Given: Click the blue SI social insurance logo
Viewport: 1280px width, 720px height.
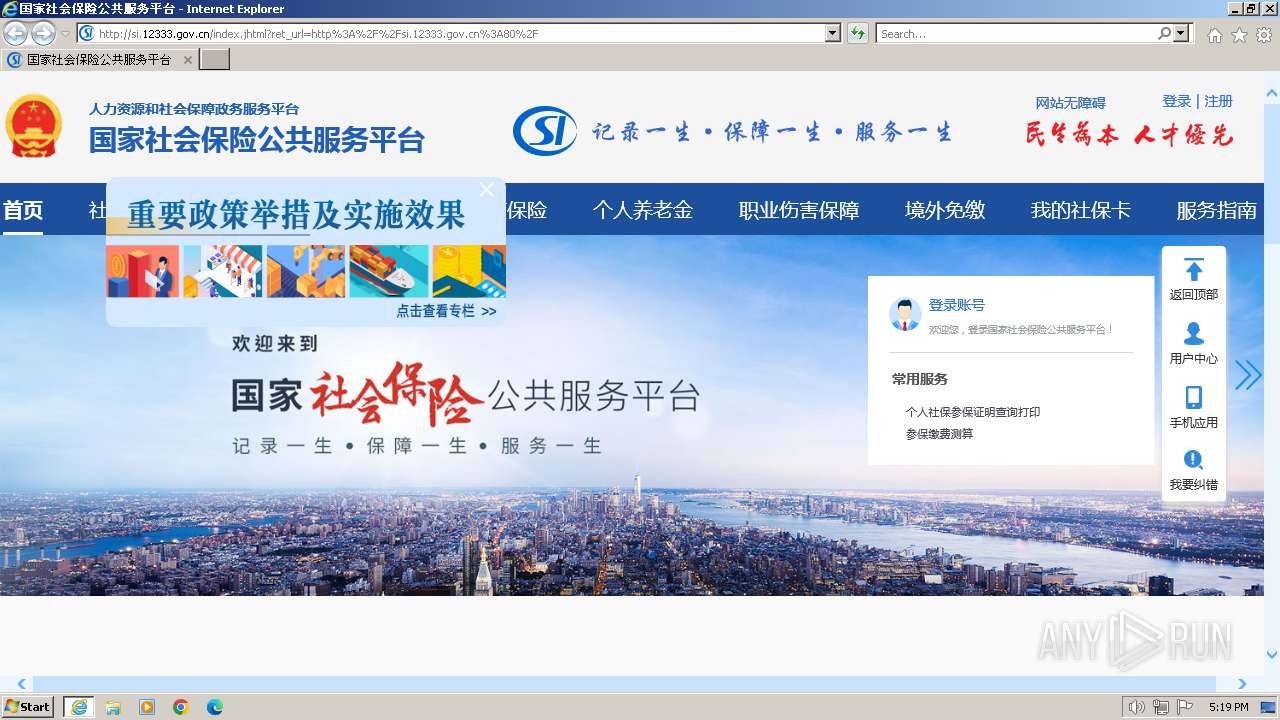Looking at the screenshot, I should tap(545, 131).
